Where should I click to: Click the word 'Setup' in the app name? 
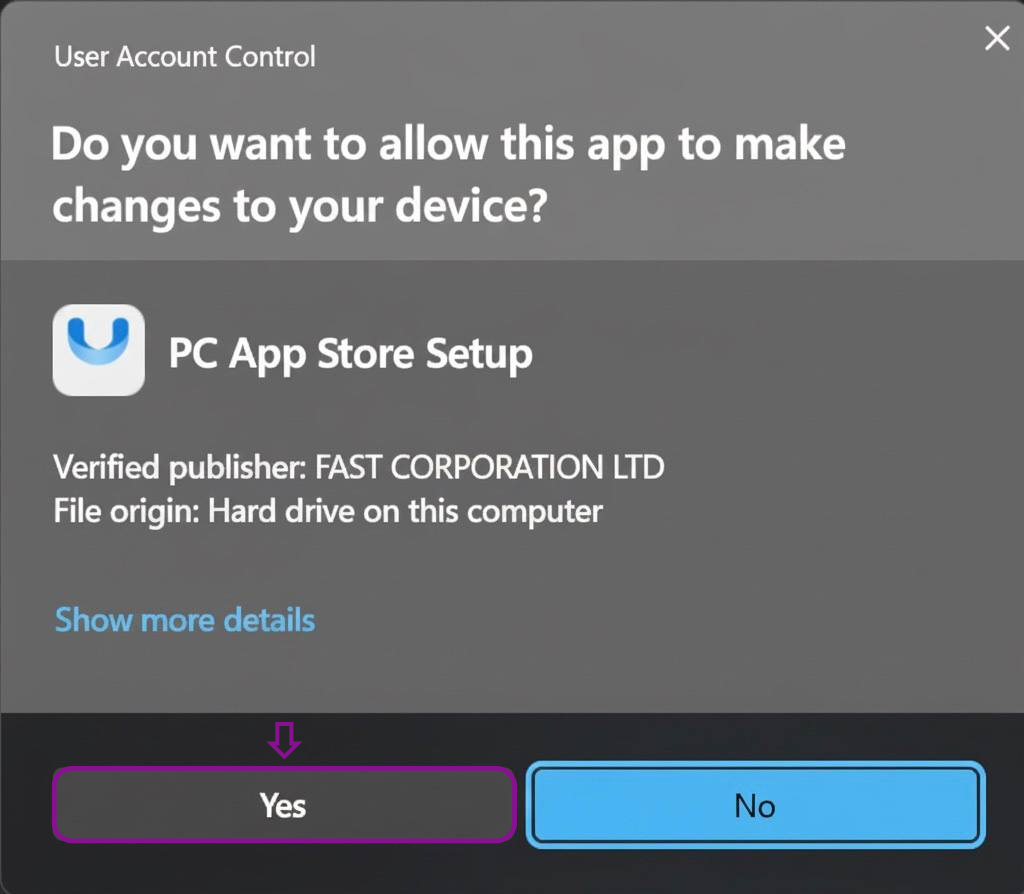tap(479, 355)
